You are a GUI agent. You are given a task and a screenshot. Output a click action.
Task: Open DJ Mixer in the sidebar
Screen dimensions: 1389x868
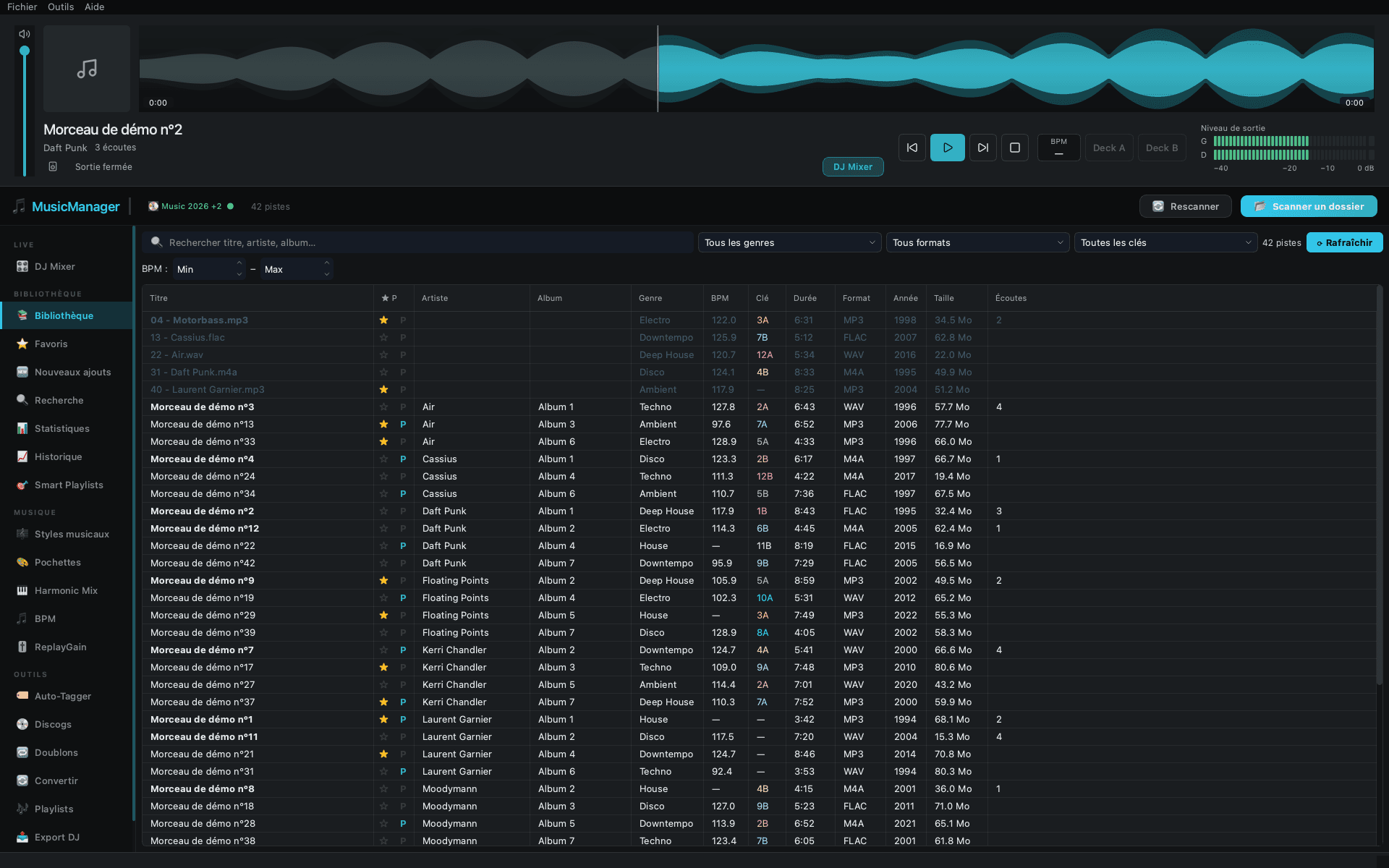tap(67, 266)
